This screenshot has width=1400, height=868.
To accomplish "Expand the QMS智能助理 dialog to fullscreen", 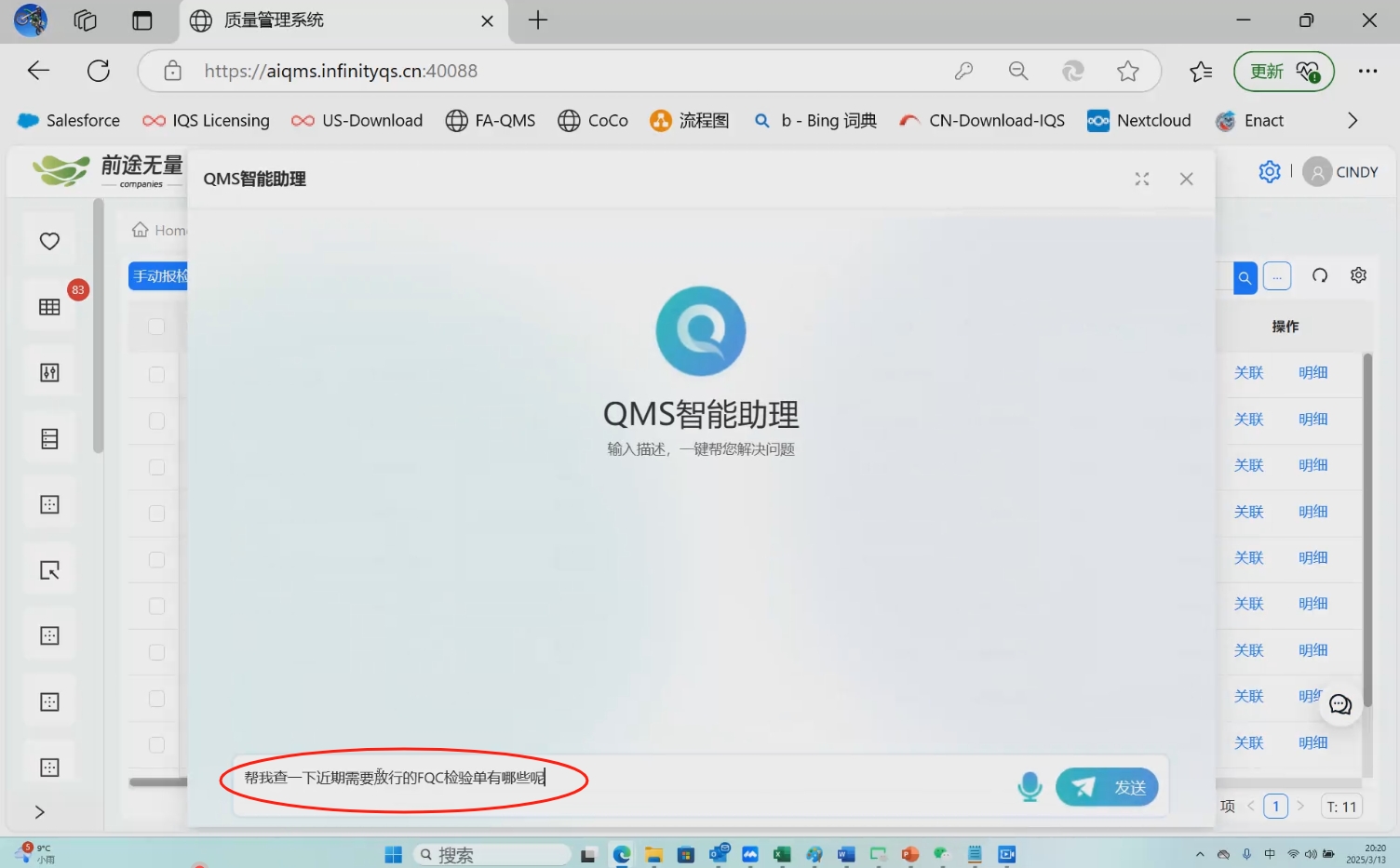I will click(x=1141, y=179).
